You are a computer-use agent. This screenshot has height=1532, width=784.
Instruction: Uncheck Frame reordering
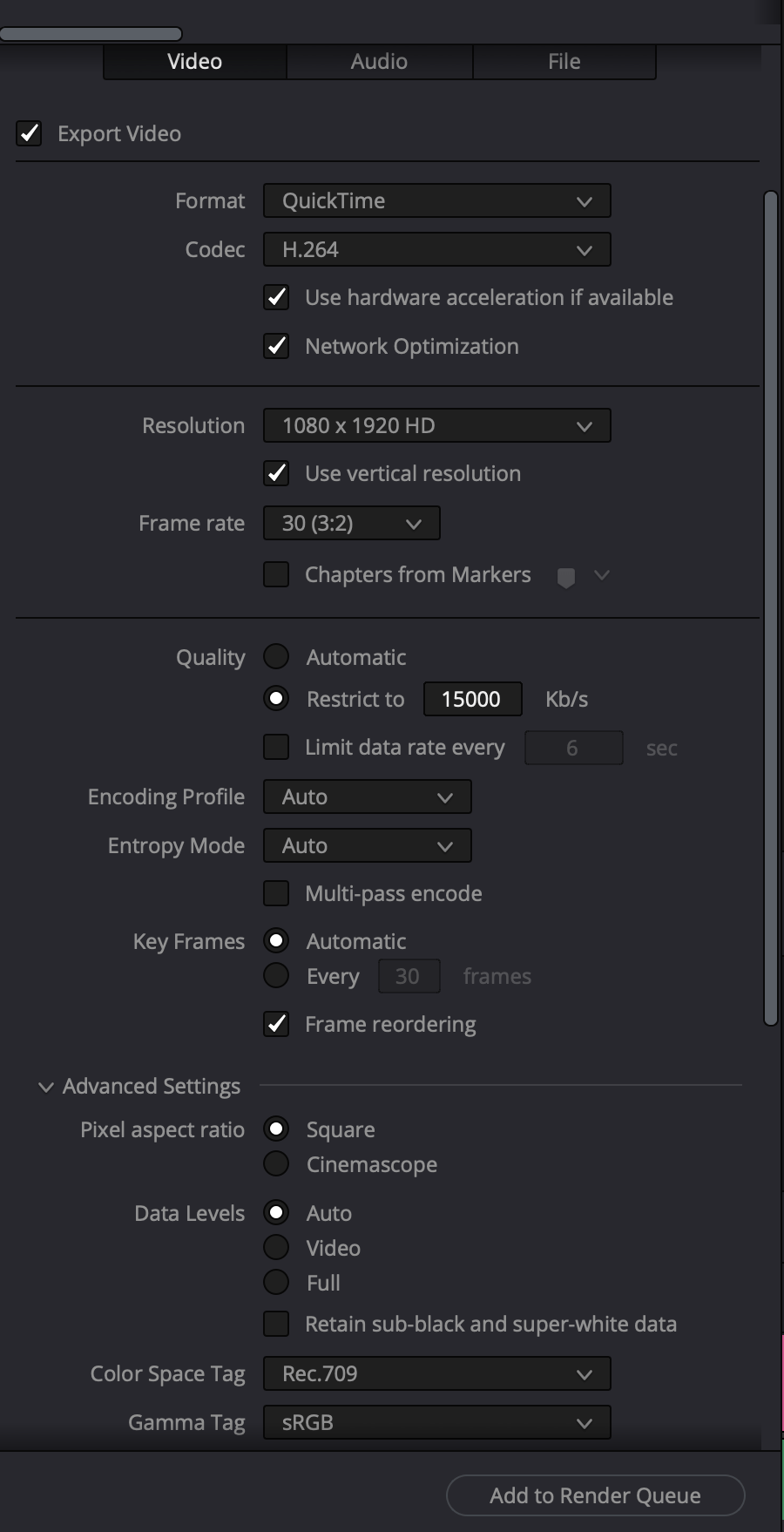pyautogui.click(x=275, y=1024)
